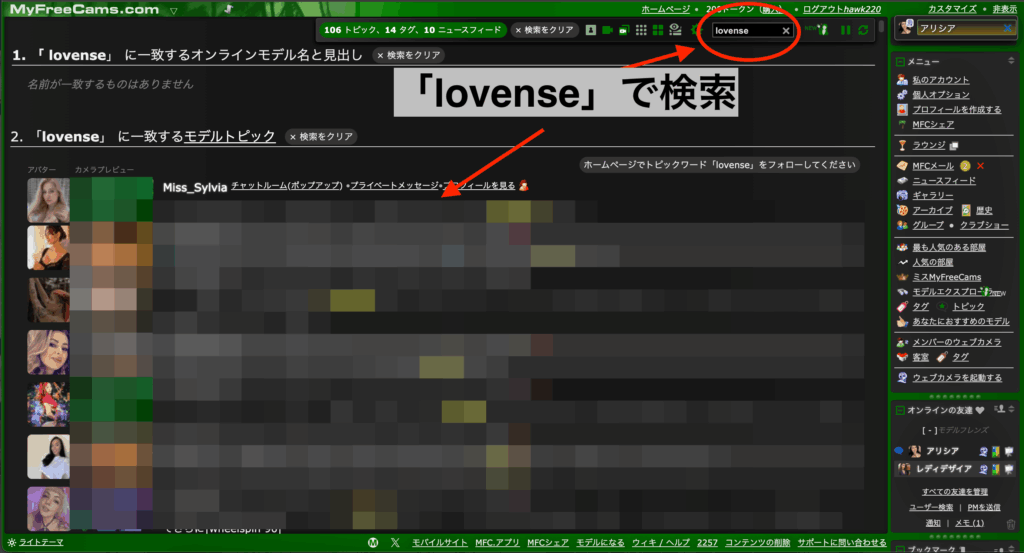Open あなたにおすすめのモデル in the menu
The width and height of the screenshot is (1024, 553).
(x=961, y=322)
